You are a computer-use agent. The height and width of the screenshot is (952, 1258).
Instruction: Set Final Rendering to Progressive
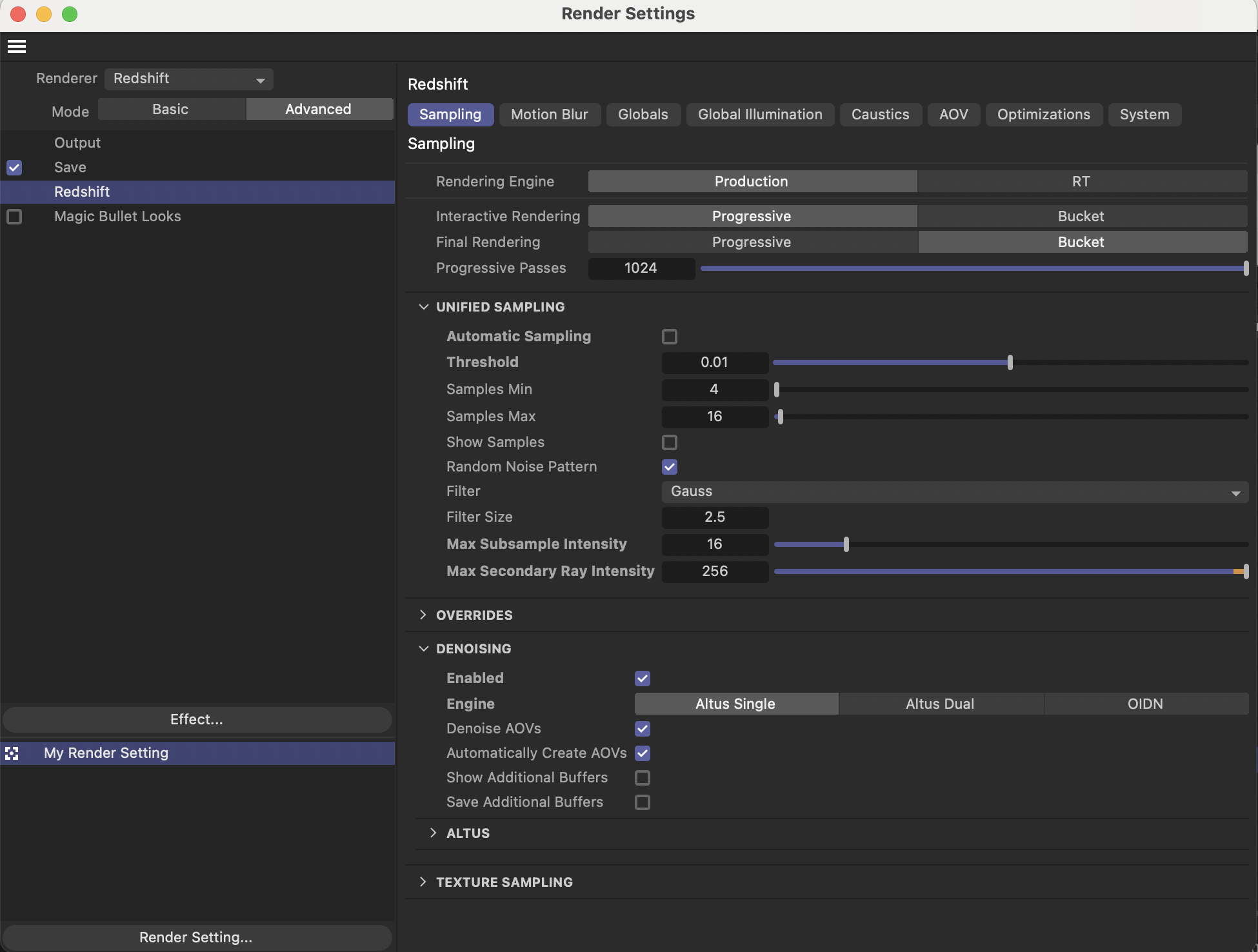click(752, 243)
